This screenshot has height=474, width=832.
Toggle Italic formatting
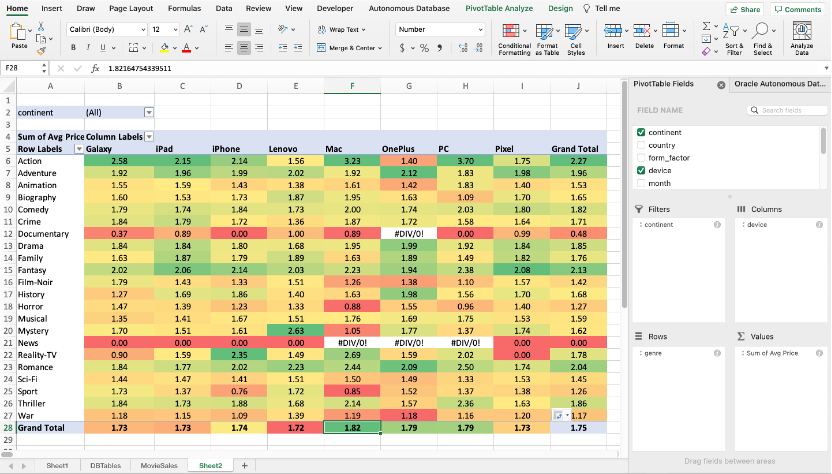(x=88, y=48)
